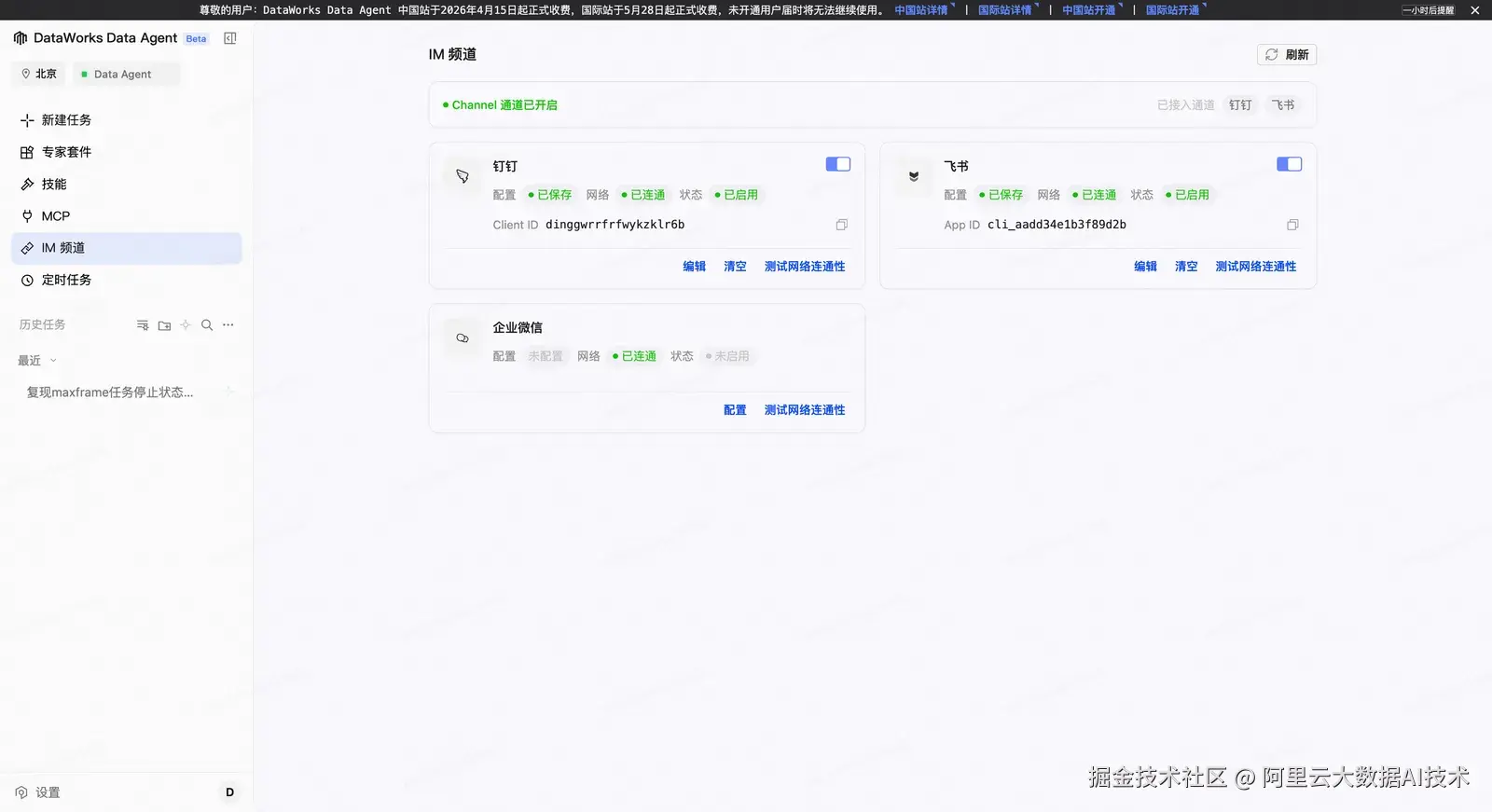
Task: Click the IM 频道 link icon
Action: pyautogui.click(x=27, y=248)
